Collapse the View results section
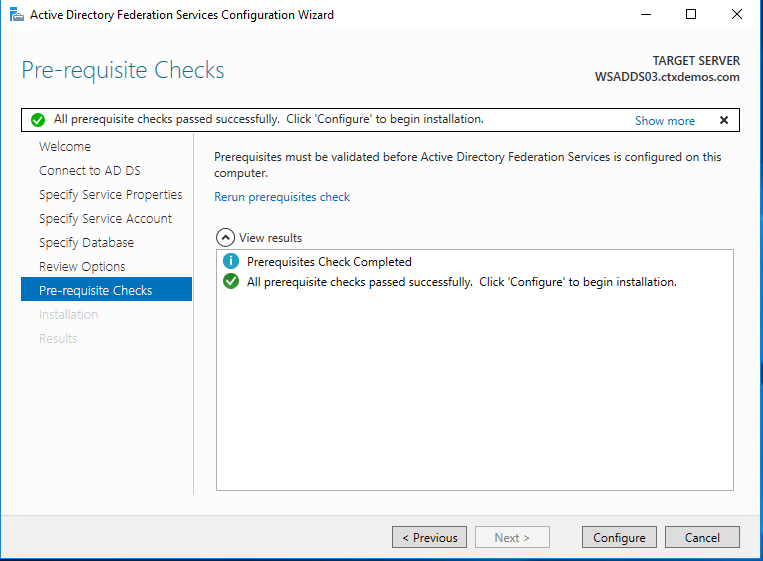Viewport: 763px width, 561px height. pos(226,238)
